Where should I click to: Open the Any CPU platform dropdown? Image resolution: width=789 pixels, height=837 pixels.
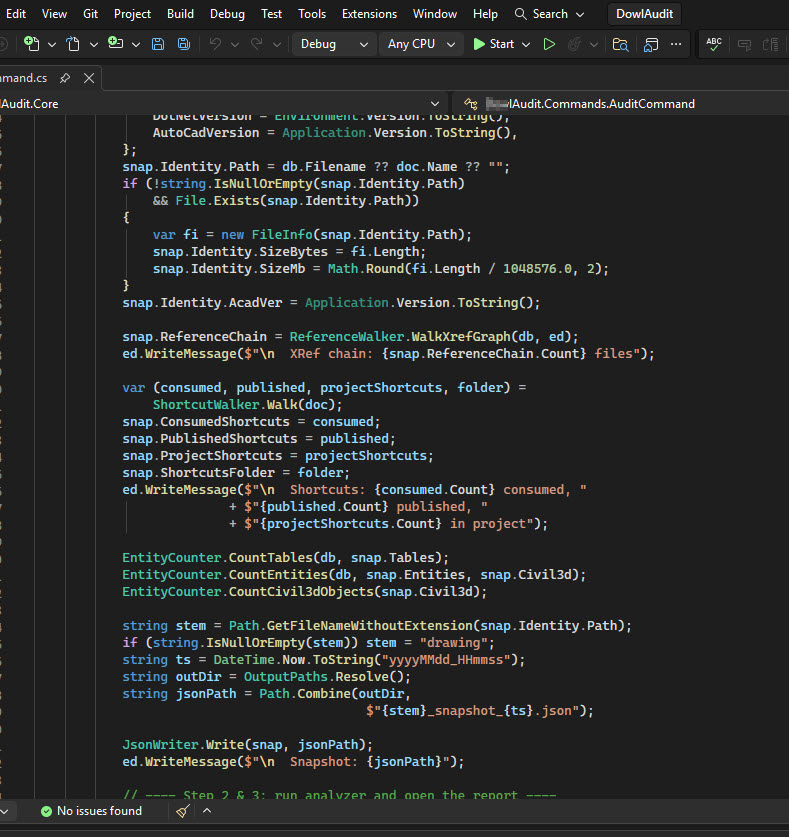(420, 44)
